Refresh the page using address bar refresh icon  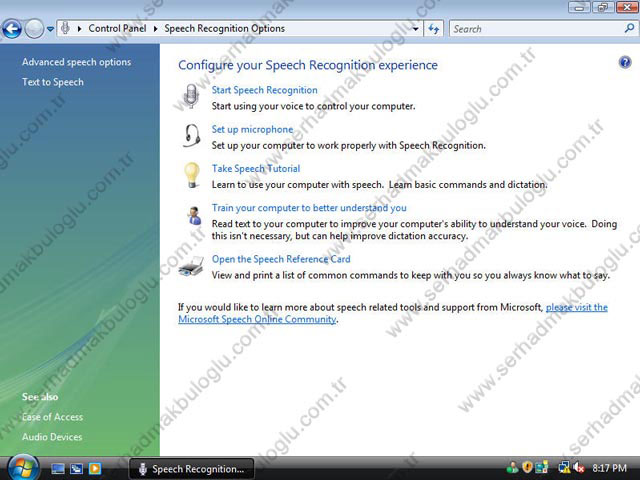434,29
